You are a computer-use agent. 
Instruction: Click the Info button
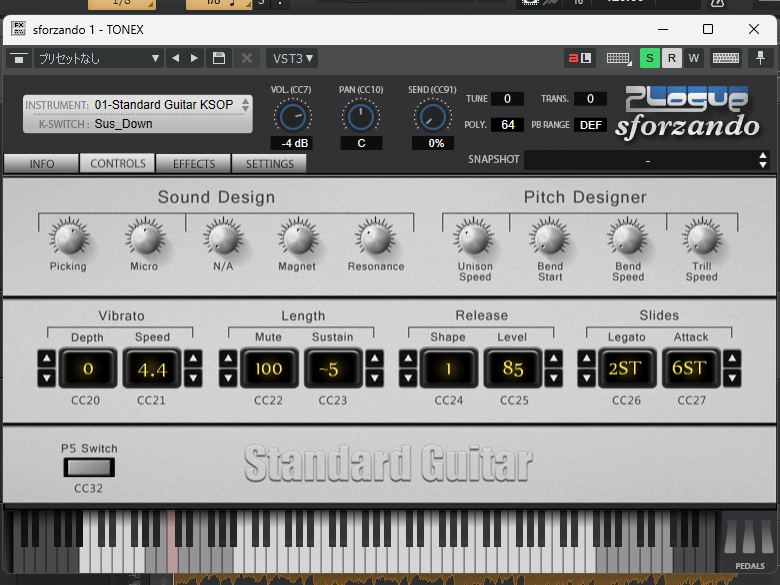click(x=42, y=164)
